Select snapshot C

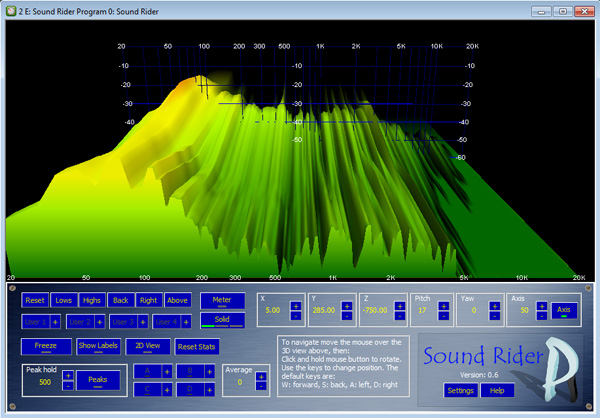click(148, 390)
